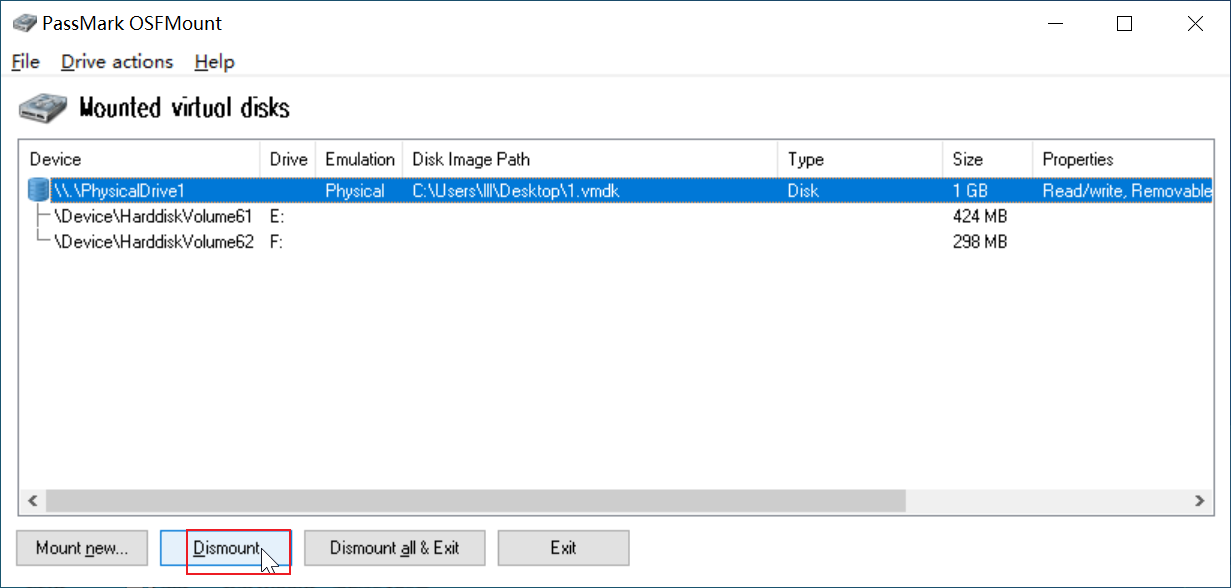Click the horizontal scrollbar right arrow
This screenshot has height=588, width=1231.
point(1199,500)
